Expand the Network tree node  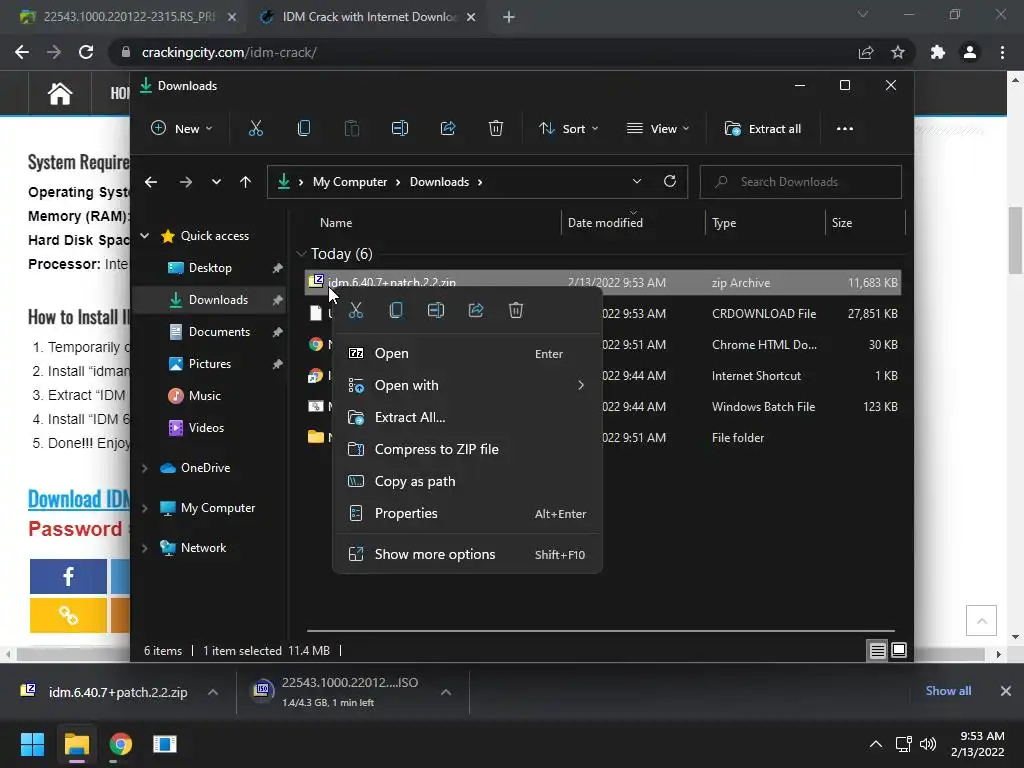145,548
